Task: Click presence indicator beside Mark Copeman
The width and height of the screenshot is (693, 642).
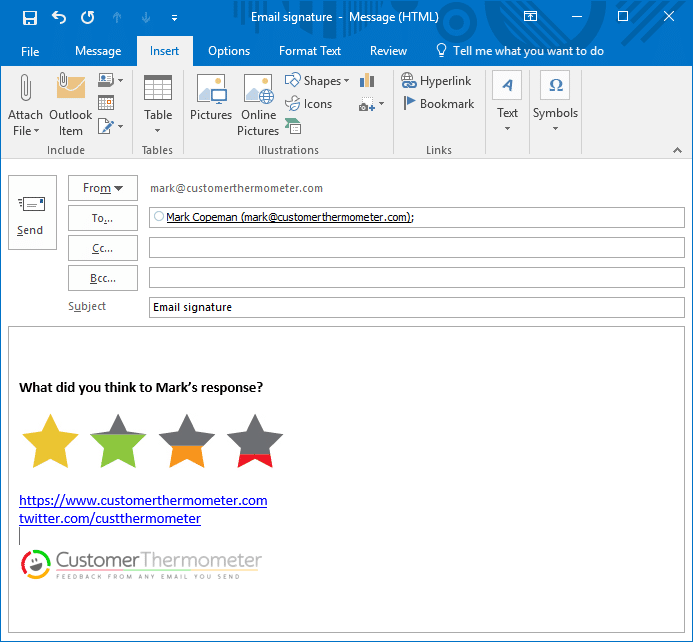Action: [159, 217]
